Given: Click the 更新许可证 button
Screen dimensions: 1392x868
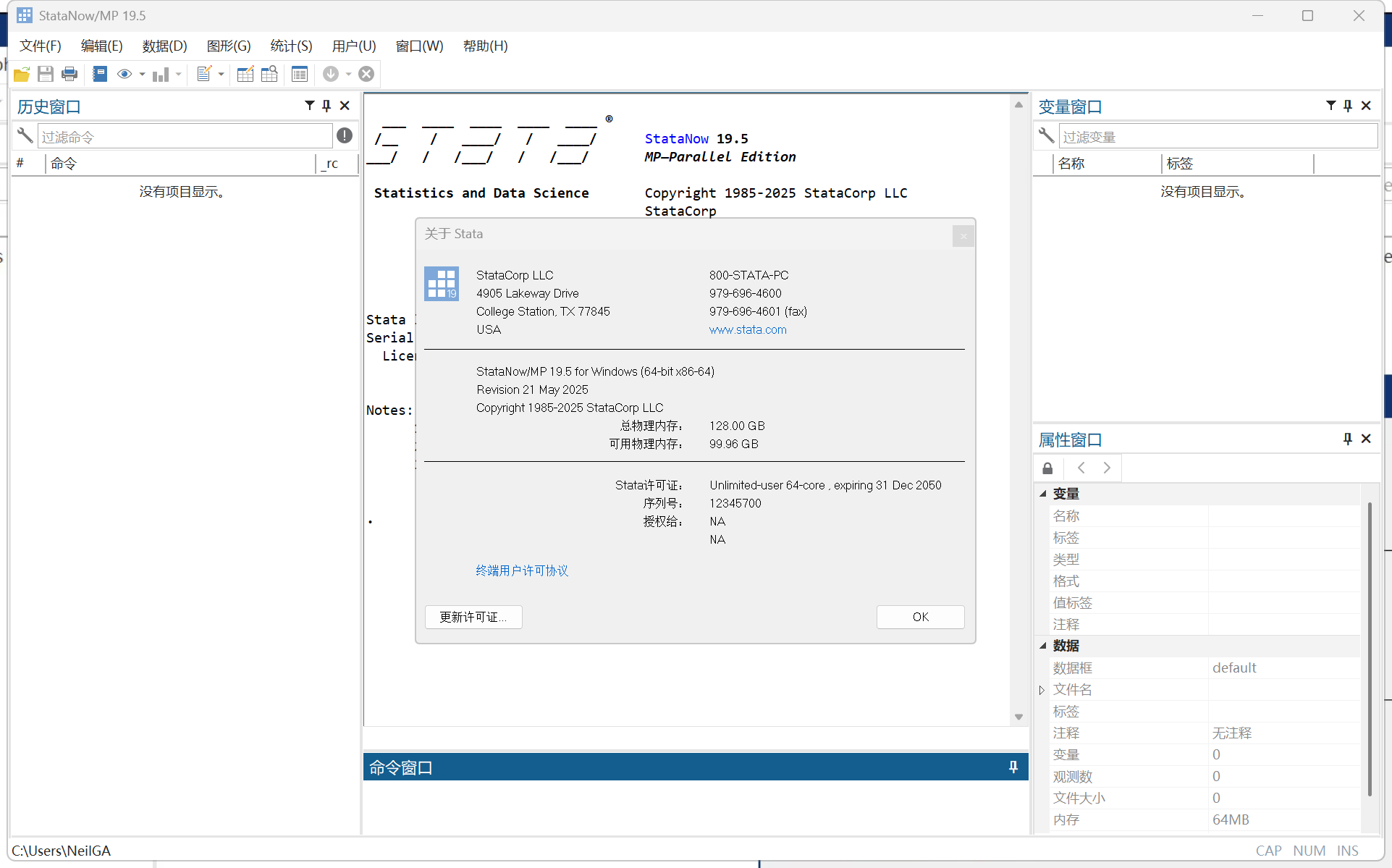Looking at the screenshot, I should (x=473, y=617).
